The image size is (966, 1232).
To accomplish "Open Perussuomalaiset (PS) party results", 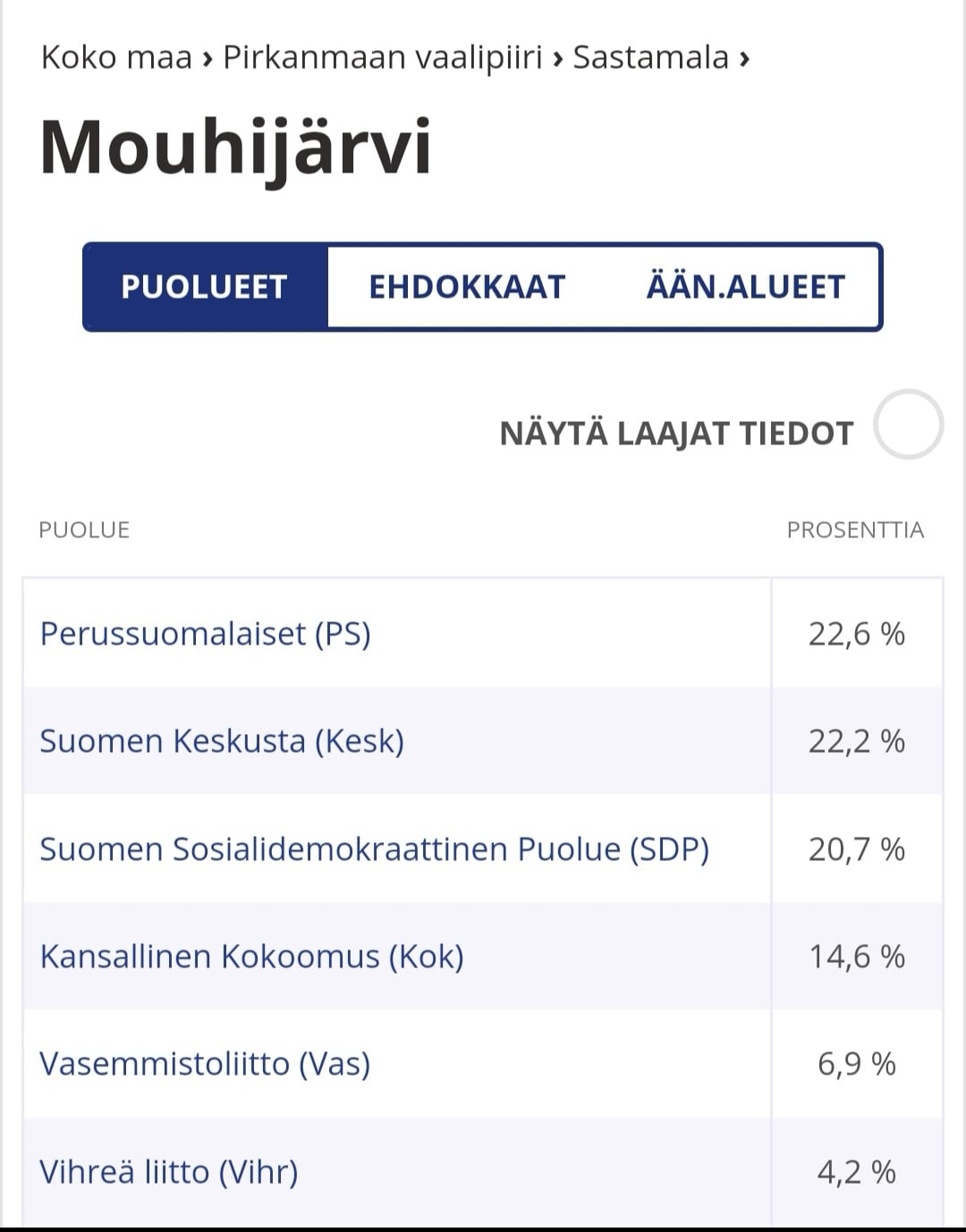I will pos(205,634).
